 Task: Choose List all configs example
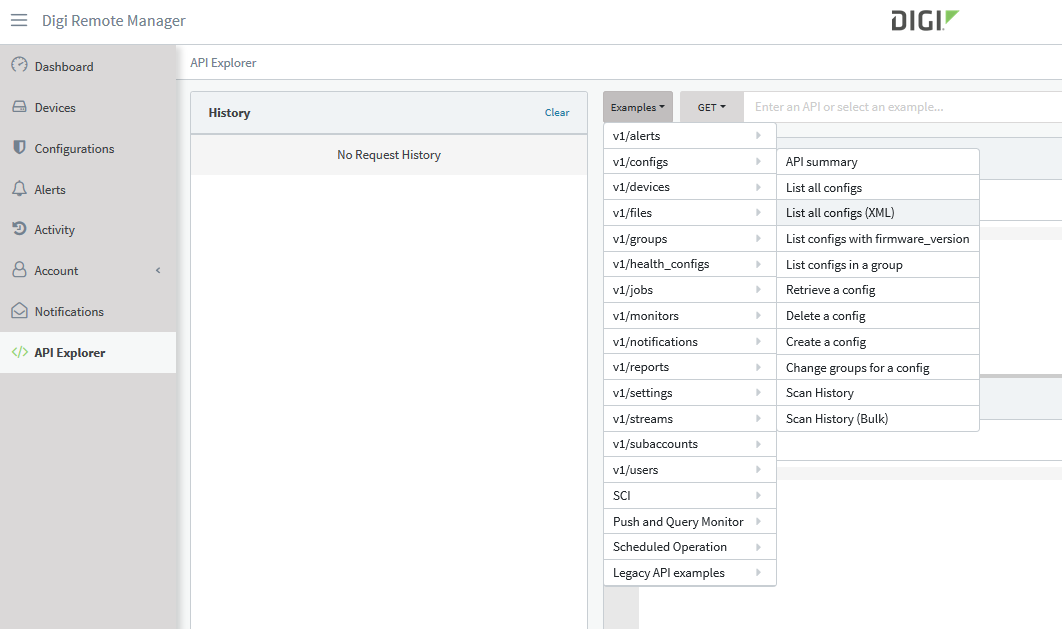click(x=878, y=188)
